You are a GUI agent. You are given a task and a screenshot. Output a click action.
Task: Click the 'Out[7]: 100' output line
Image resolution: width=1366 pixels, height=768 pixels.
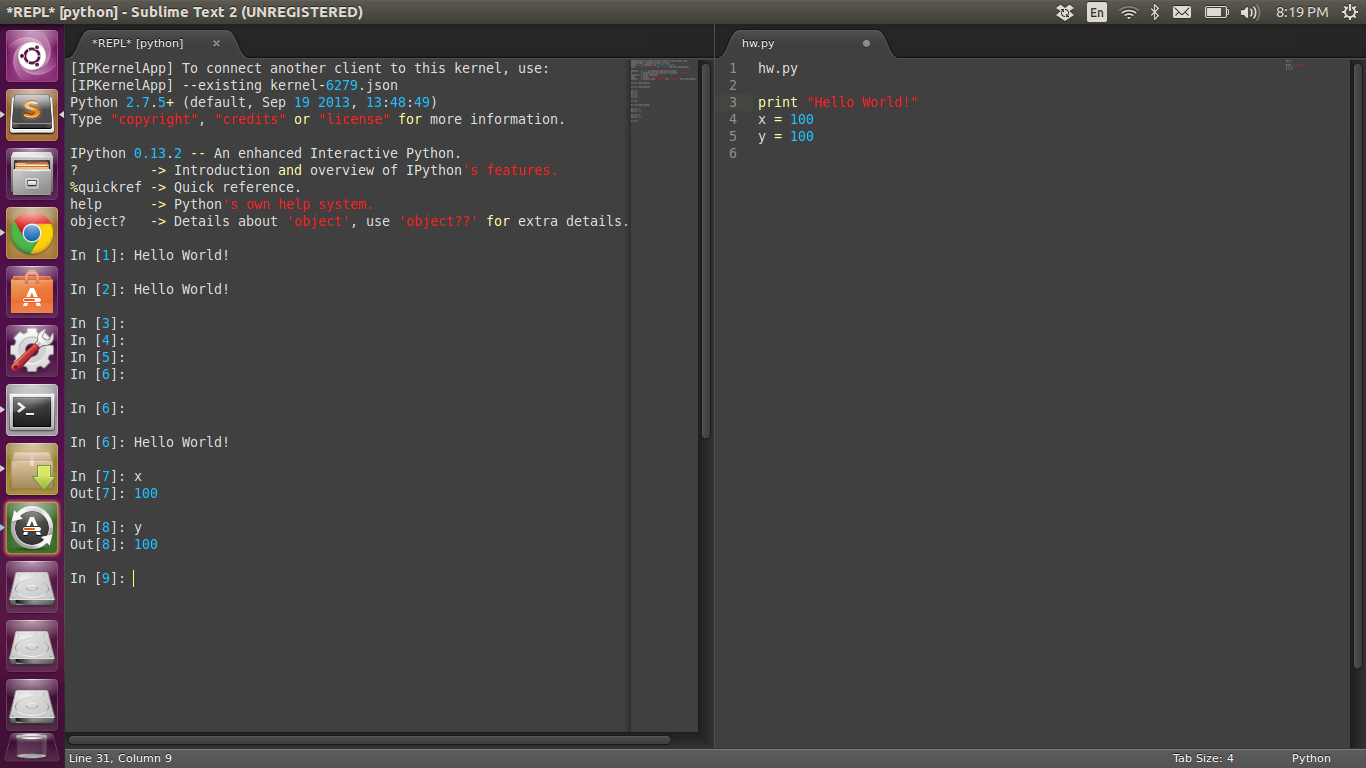click(x=114, y=493)
